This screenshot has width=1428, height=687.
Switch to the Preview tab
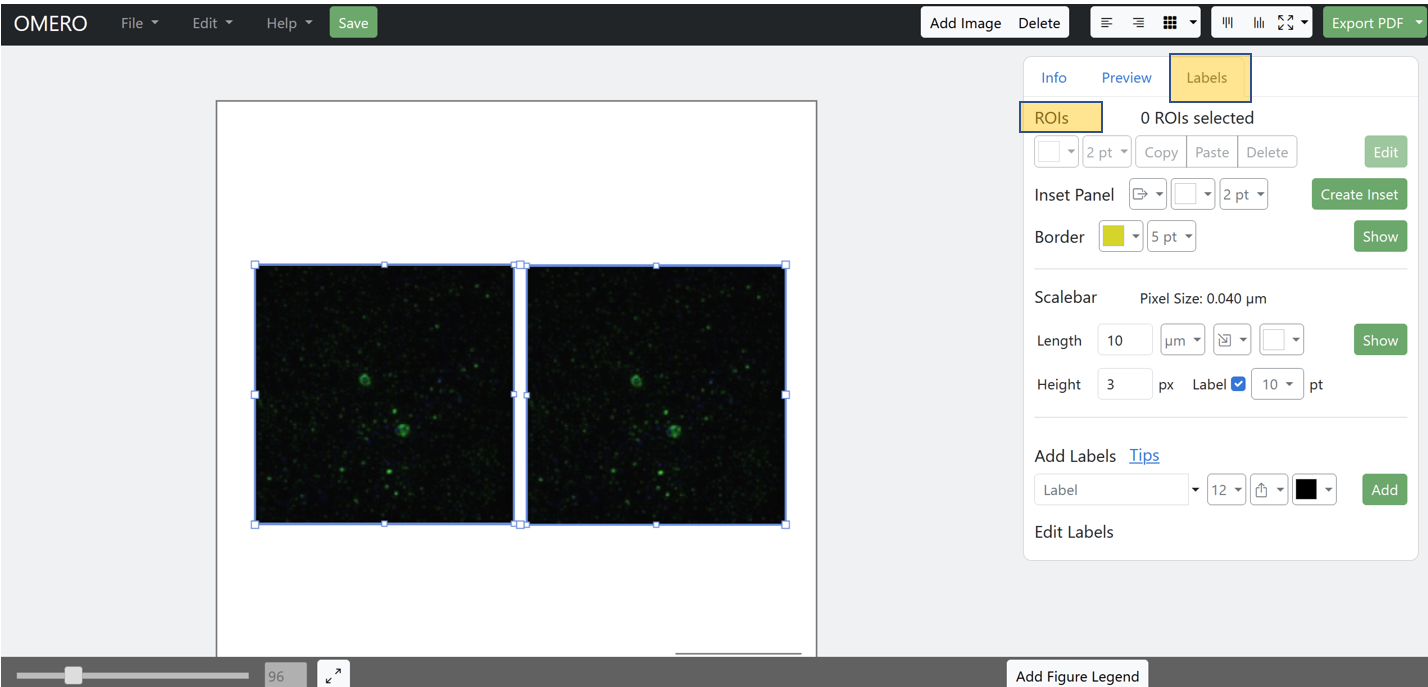point(1127,77)
